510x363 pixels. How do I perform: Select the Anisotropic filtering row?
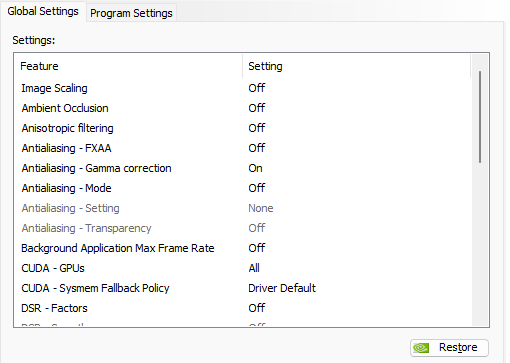(243, 128)
